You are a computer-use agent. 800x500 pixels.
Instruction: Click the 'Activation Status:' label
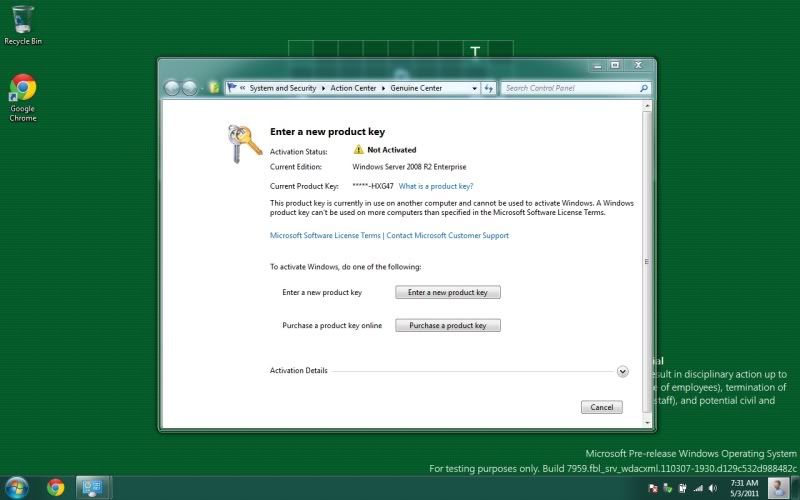pos(298,152)
